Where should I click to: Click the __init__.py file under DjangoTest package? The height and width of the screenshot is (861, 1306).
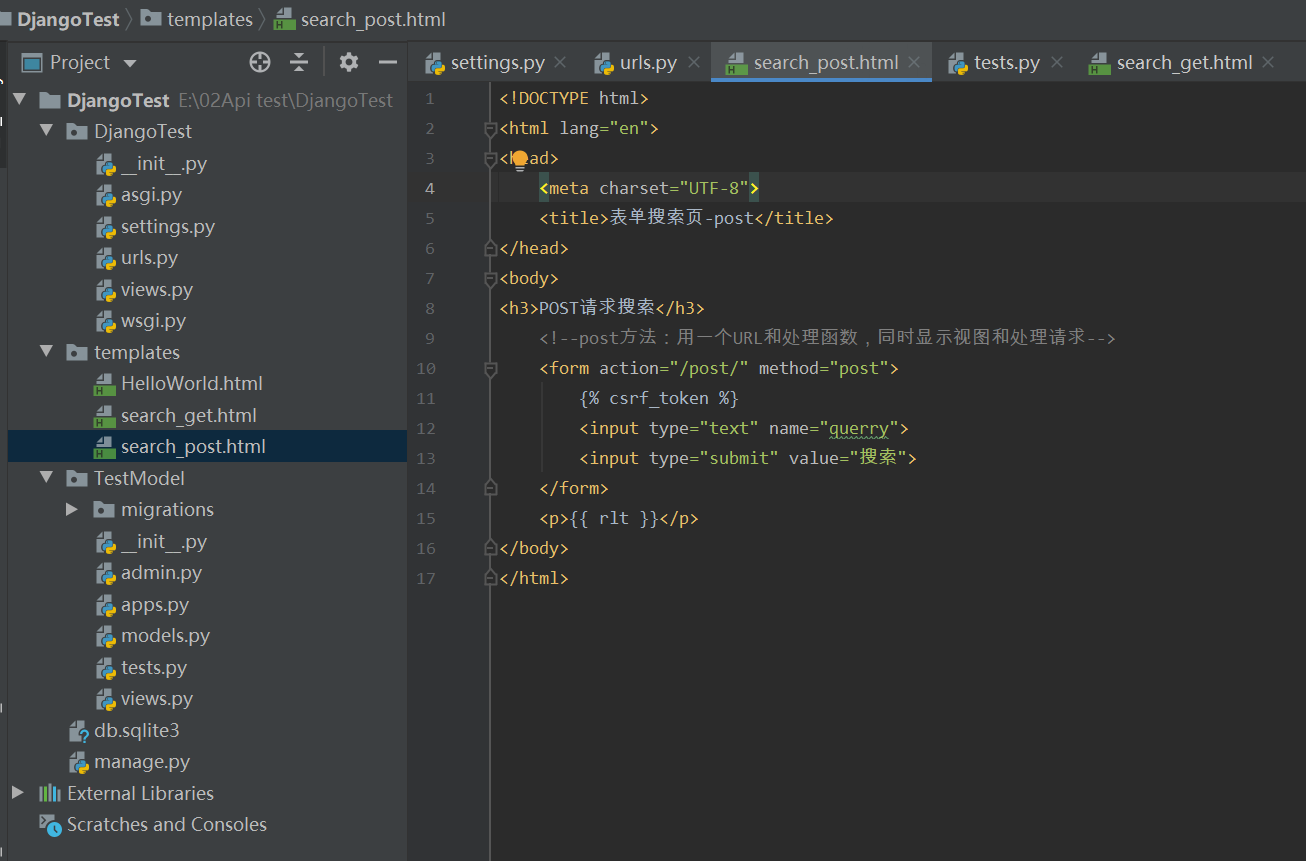click(164, 163)
